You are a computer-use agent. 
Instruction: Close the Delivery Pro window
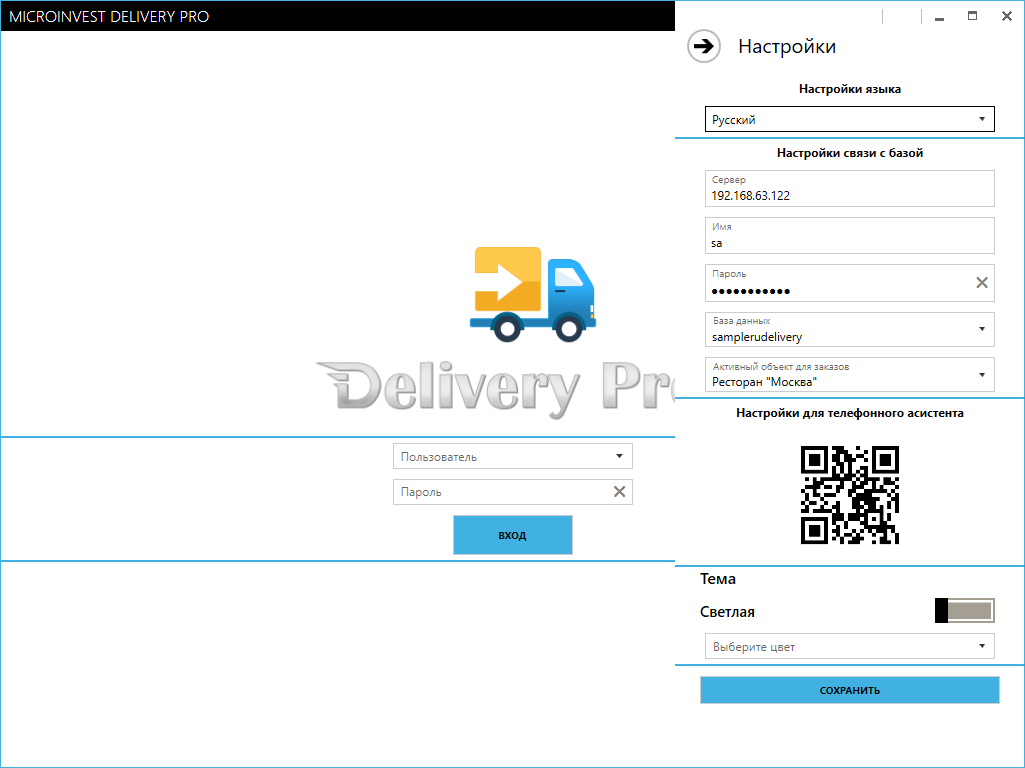(x=1007, y=16)
